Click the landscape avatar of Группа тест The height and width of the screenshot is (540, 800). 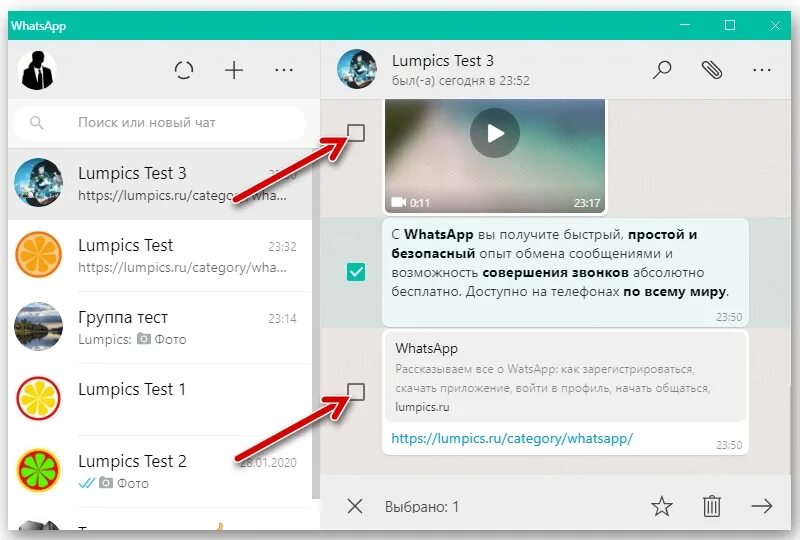38,327
